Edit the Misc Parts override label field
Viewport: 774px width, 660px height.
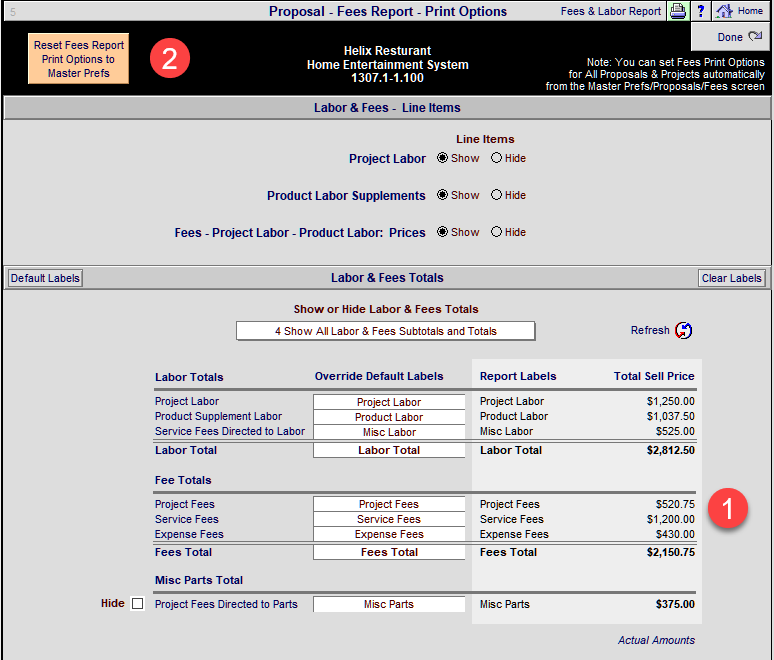389,604
